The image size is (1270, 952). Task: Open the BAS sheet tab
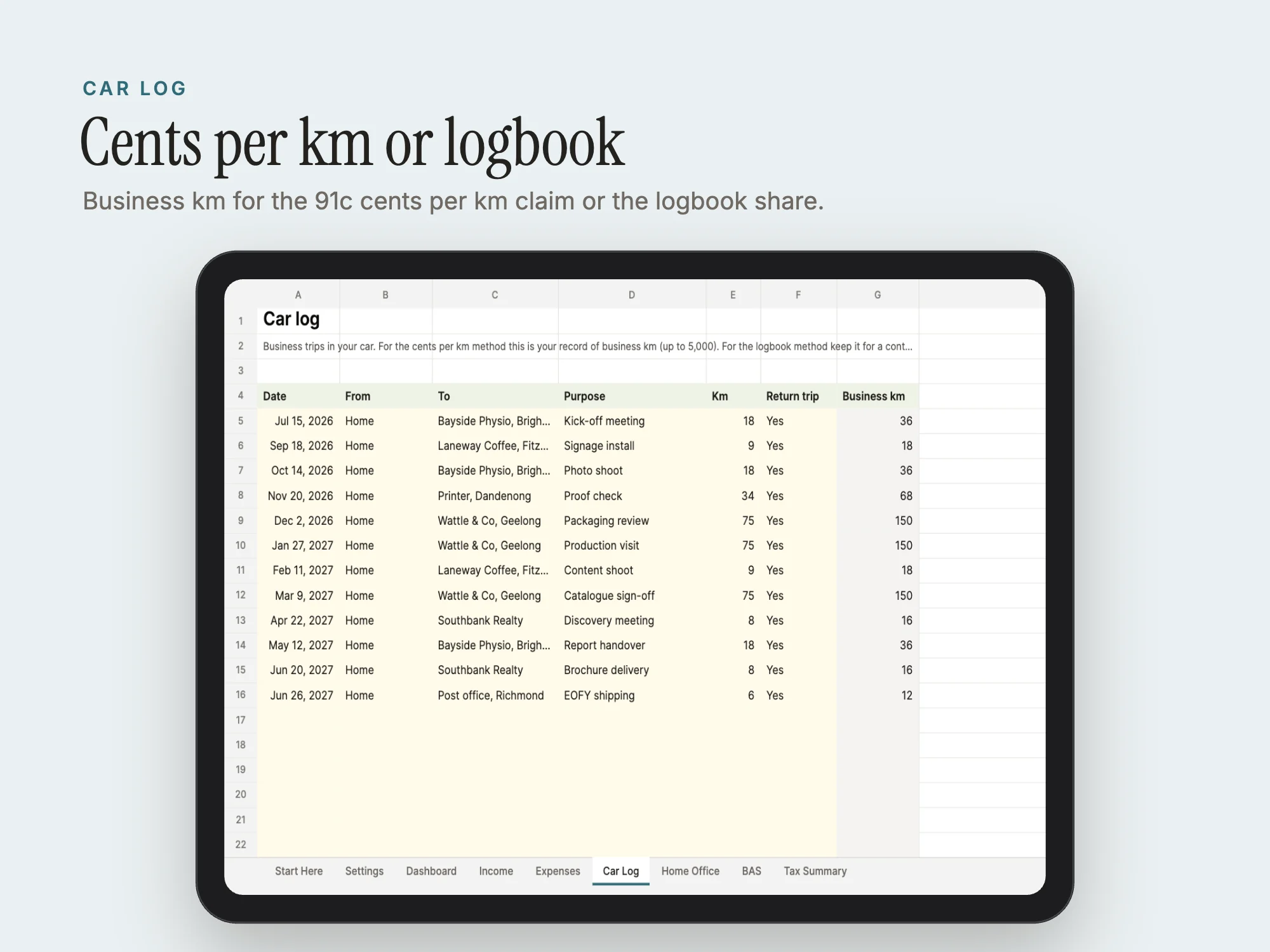751,871
